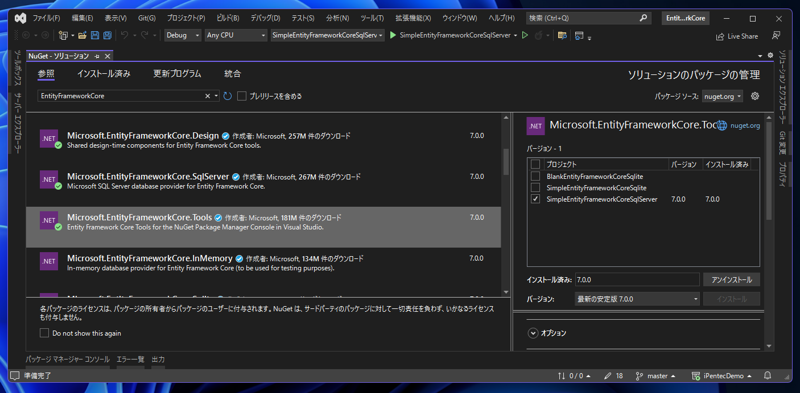Click the Undo arrow icon
This screenshot has width=800, height=393.
pos(124,36)
